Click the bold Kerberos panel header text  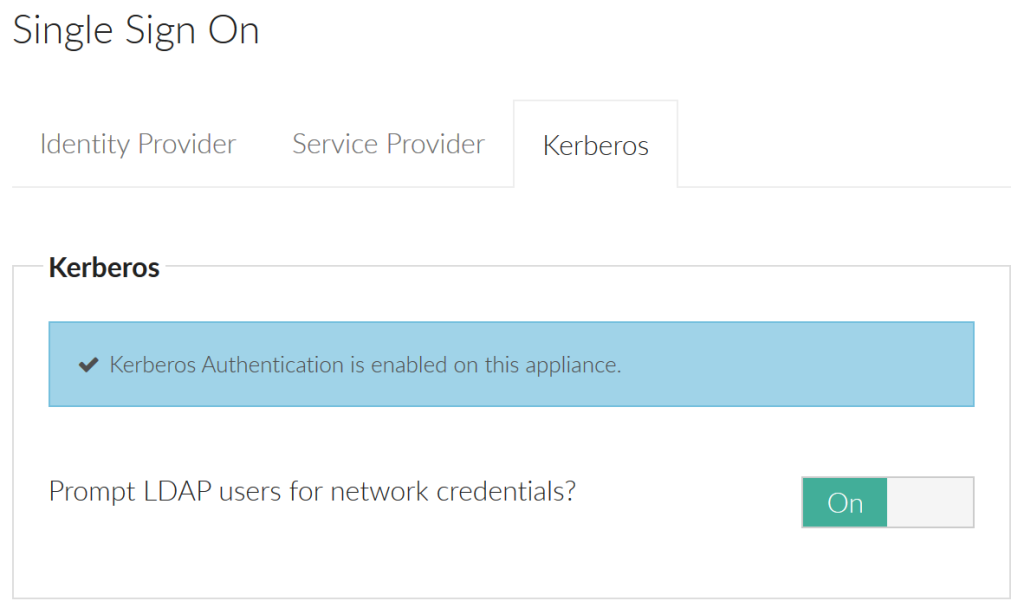click(103, 267)
